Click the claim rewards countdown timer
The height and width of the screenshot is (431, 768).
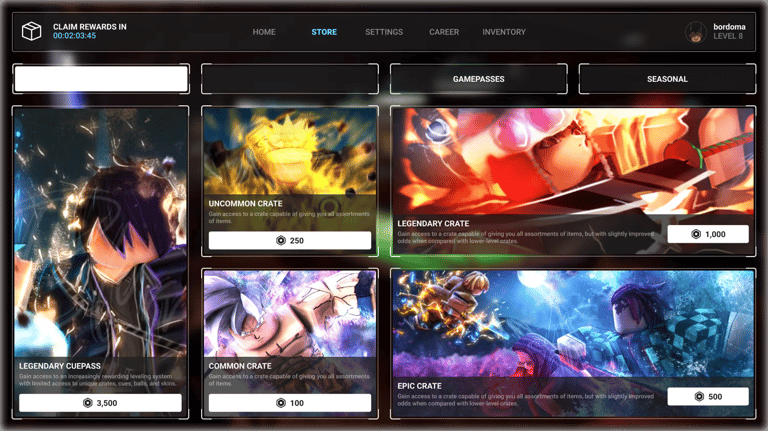click(x=74, y=36)
